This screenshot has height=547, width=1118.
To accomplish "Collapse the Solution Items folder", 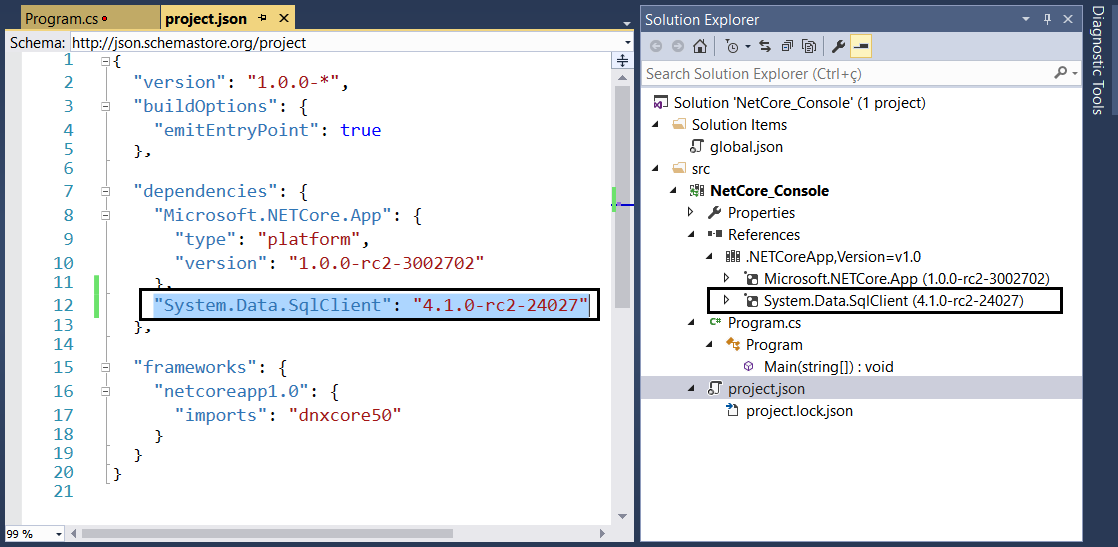I will click(x=655, y=125).
